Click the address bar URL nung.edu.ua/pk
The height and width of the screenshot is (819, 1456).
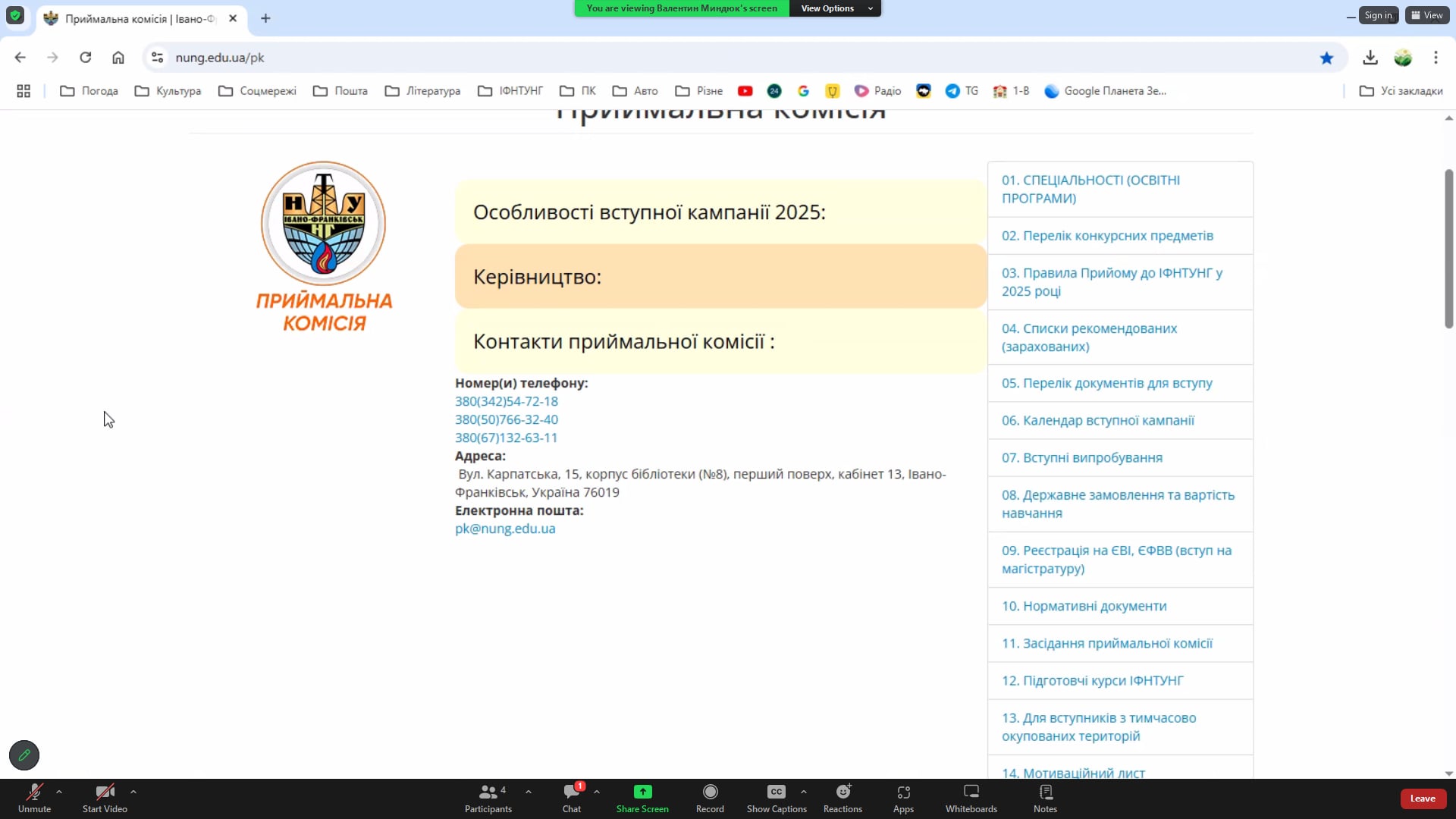pos(220,58)
